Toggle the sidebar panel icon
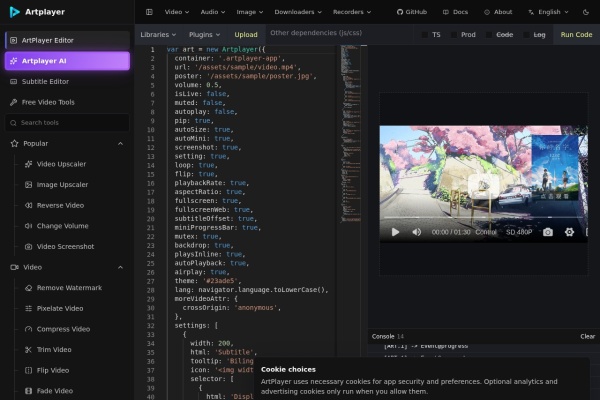Image resolution: width=600 pixels, height=400 pixels. click(x=149, y=12)
